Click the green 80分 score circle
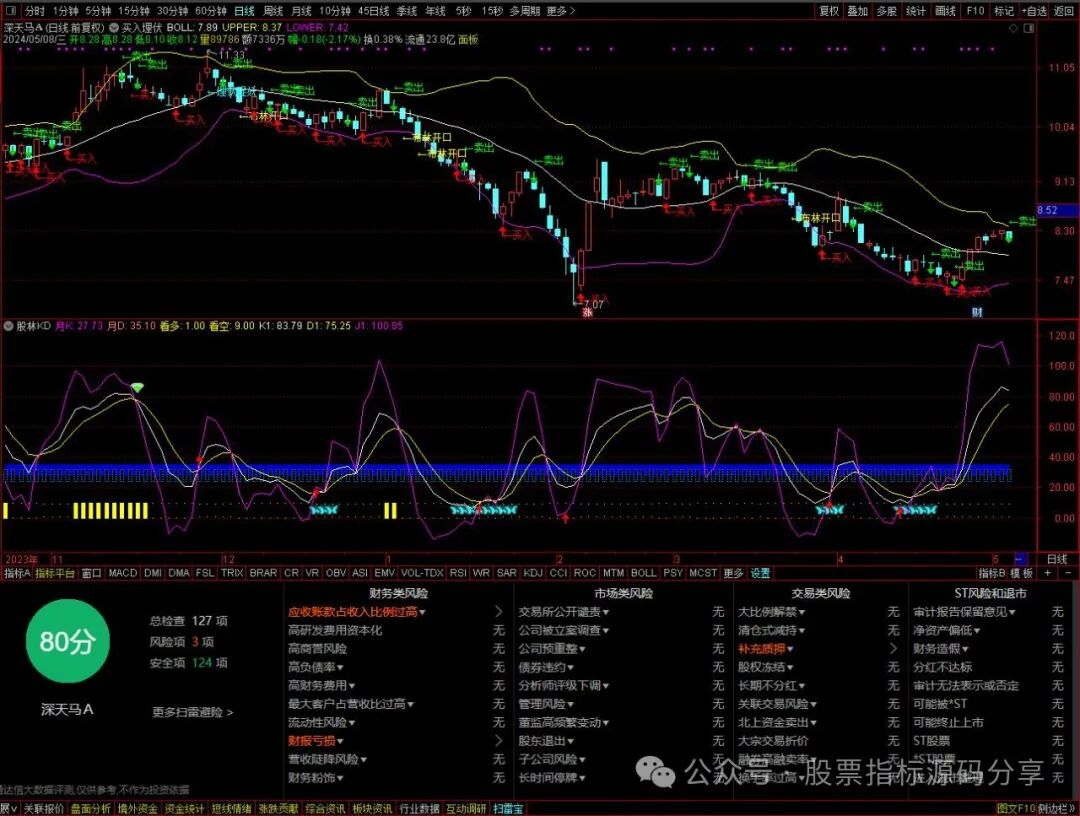Viewport: 1080px width, 816px height. coord(67,641)
